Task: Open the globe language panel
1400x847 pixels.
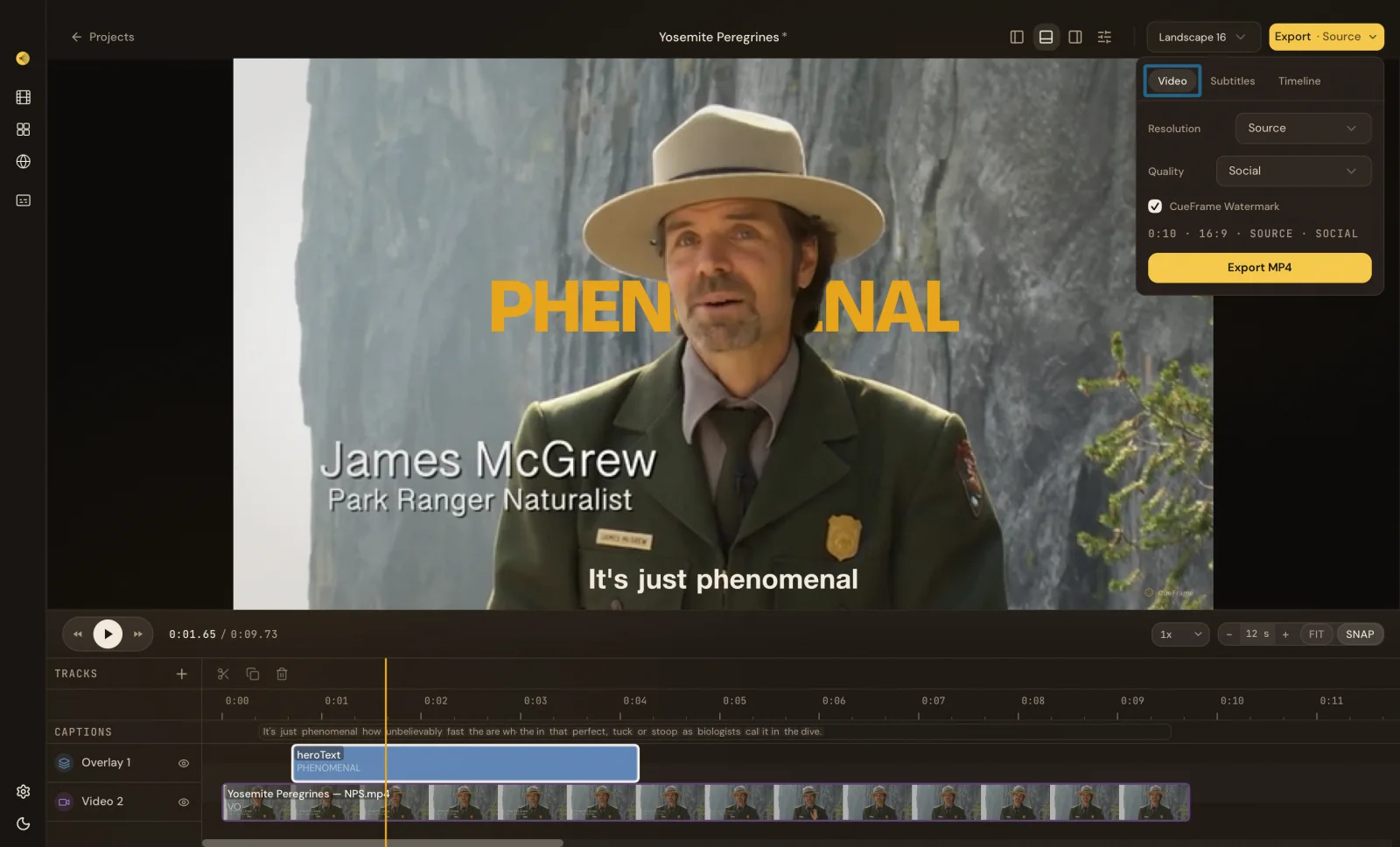Action: pos(24,162)
